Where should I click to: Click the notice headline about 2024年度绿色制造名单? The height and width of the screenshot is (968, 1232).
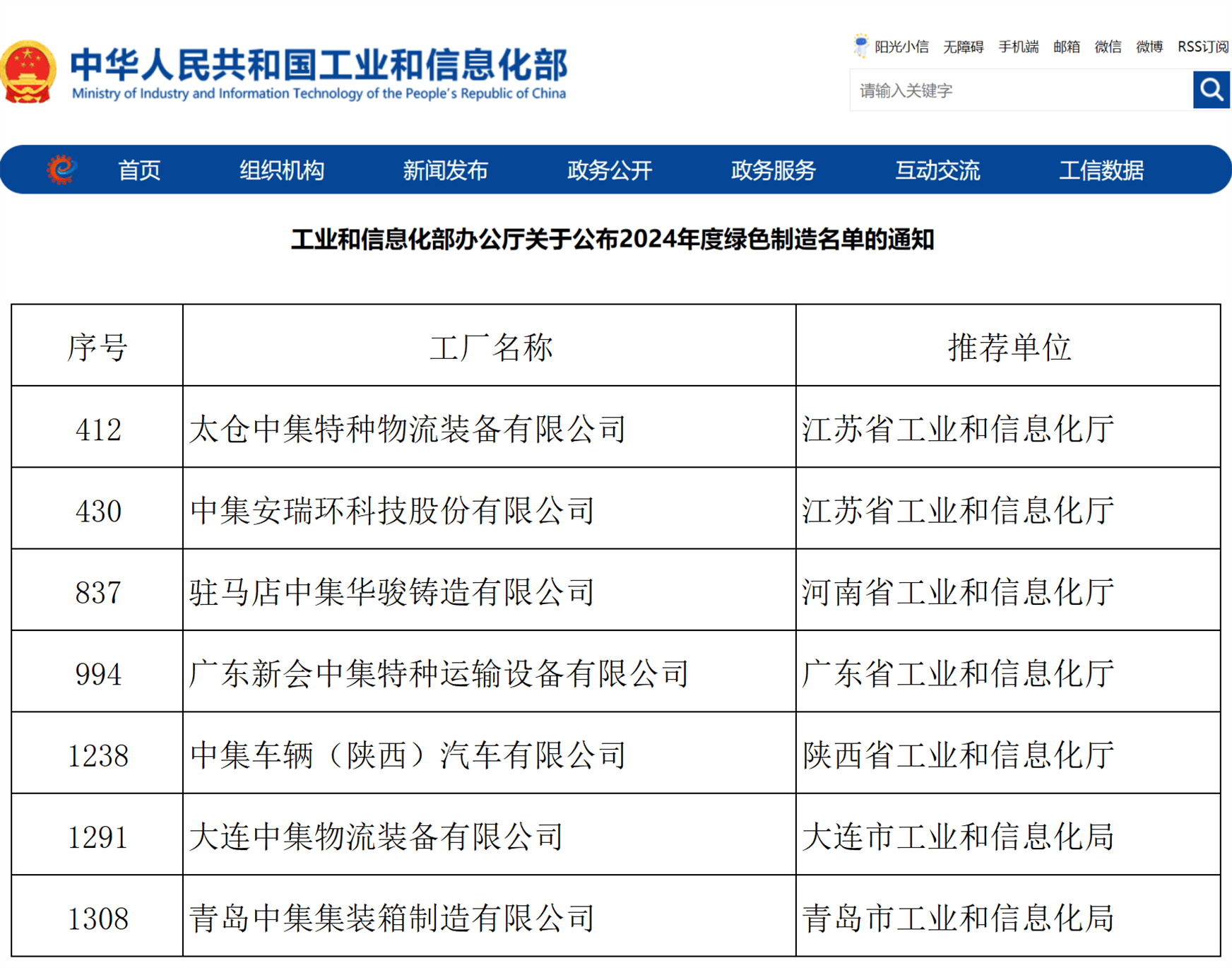click(612, 240)
